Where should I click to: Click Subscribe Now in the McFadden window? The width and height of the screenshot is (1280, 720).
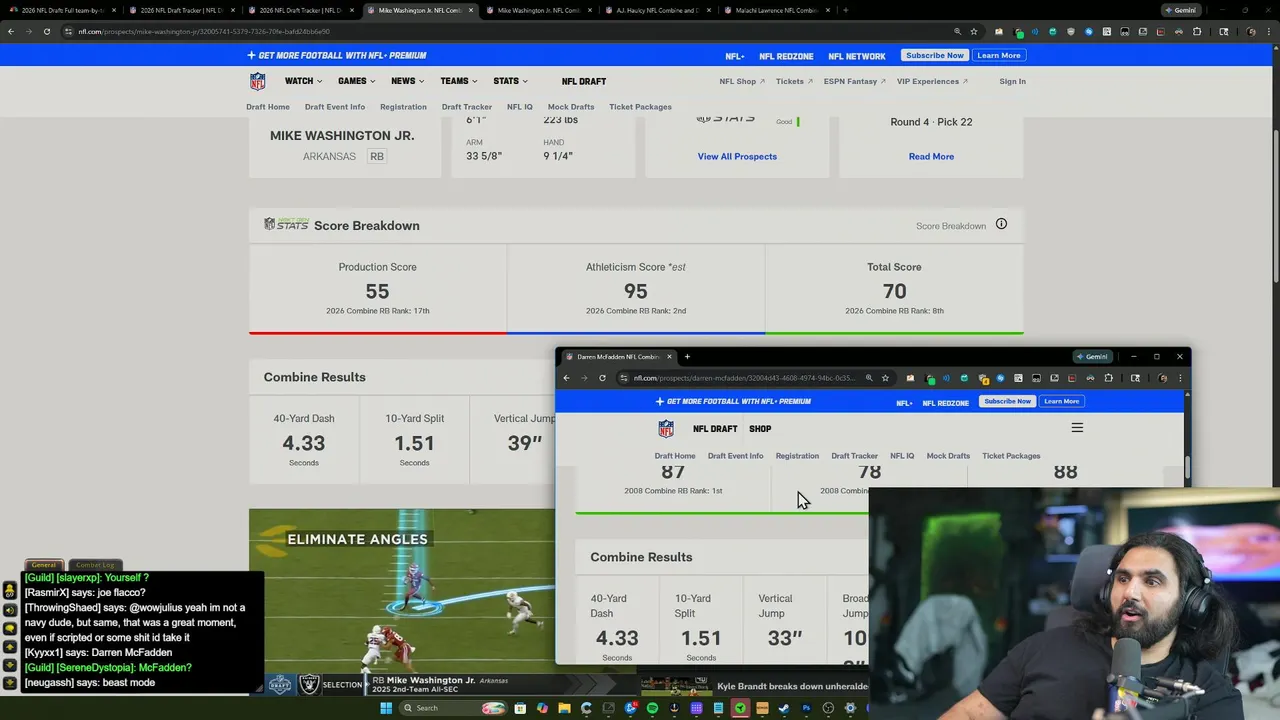tap(1007, 401)
